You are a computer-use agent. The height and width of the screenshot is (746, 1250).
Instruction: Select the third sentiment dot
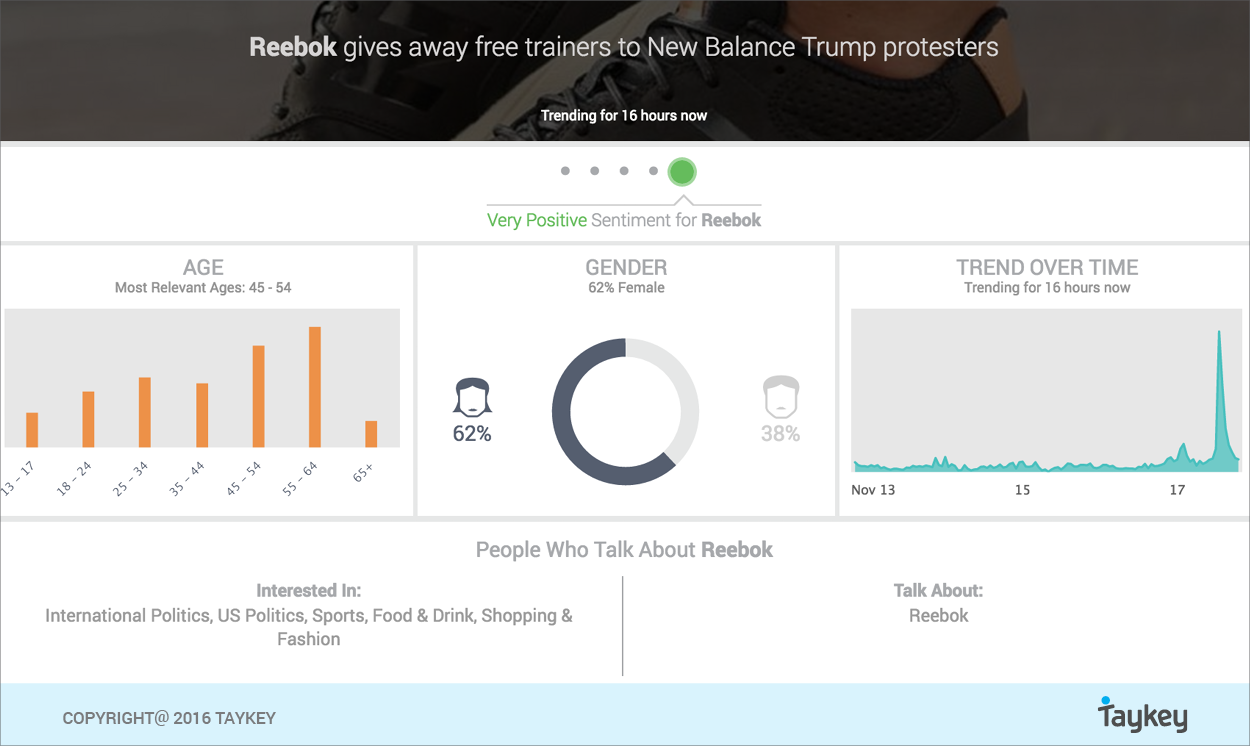click(x=624, y=171)
